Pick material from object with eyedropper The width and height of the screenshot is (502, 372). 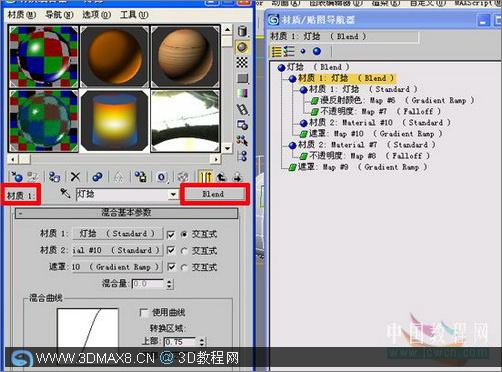[65, 193]
